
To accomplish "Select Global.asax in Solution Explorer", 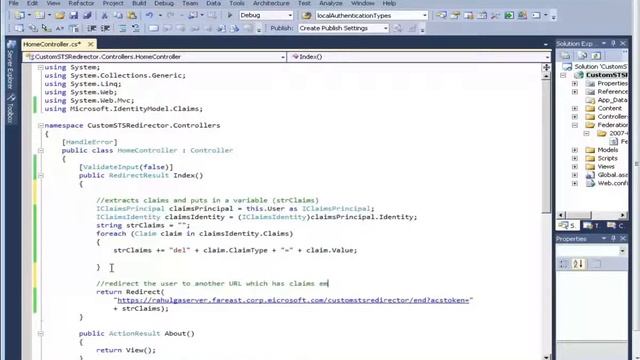I will pyautogui.click(x=612, y=175).
